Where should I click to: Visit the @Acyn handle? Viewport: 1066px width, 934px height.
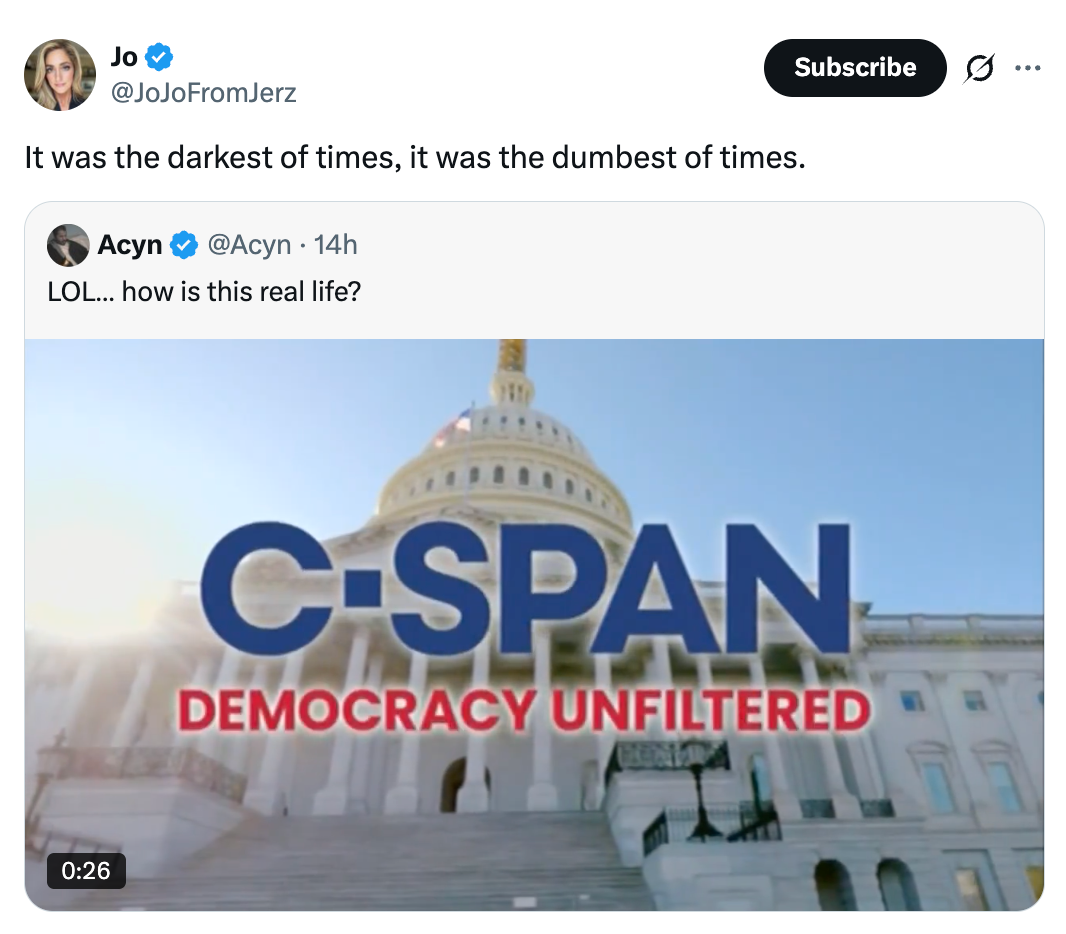249,245
